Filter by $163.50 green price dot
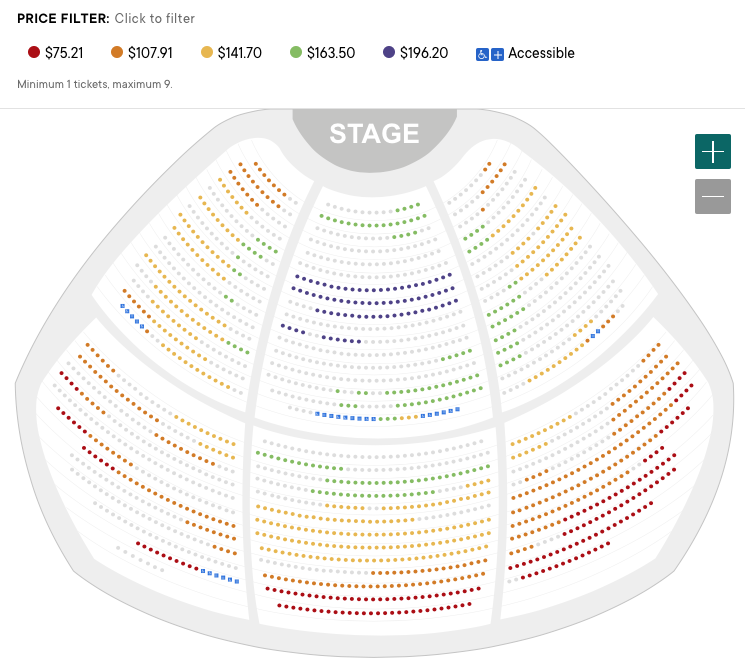 (x=296, y=52)
